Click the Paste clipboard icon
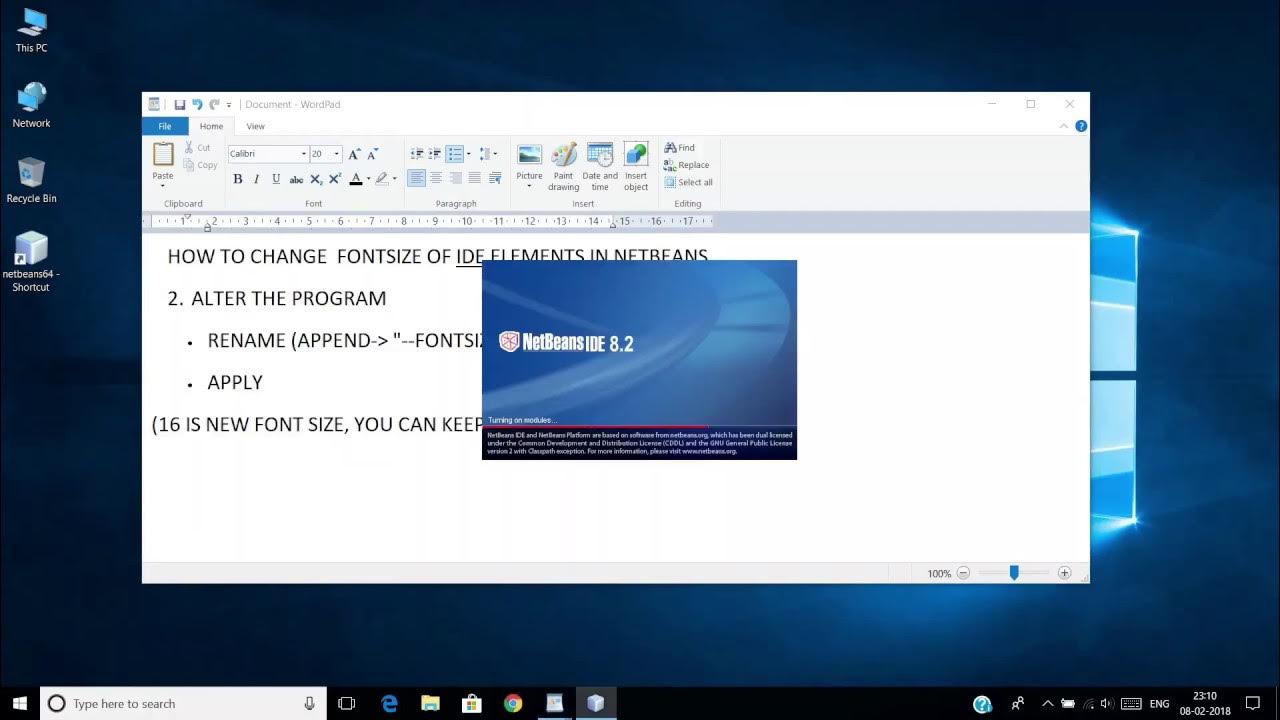The image size is (1280, 720). click(162, 160)
